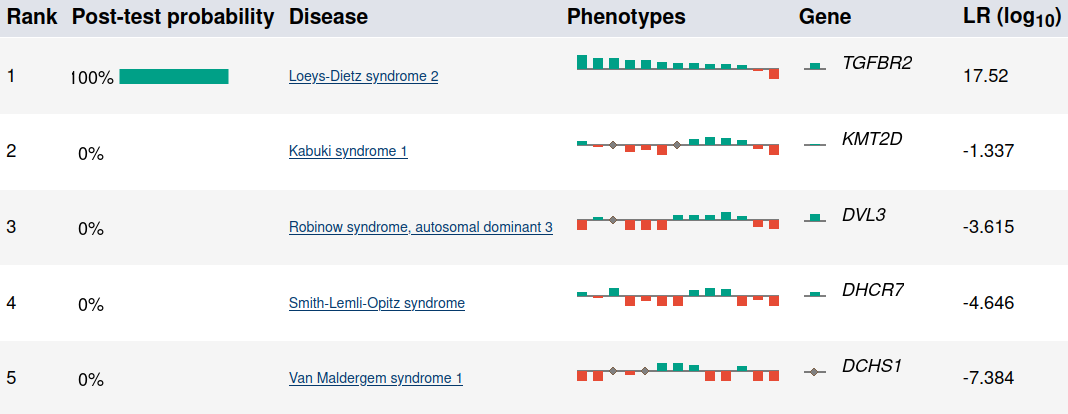Screen dimensions: 1068x414
Task: Click the LR (log10) column header
Action: 1011,18
